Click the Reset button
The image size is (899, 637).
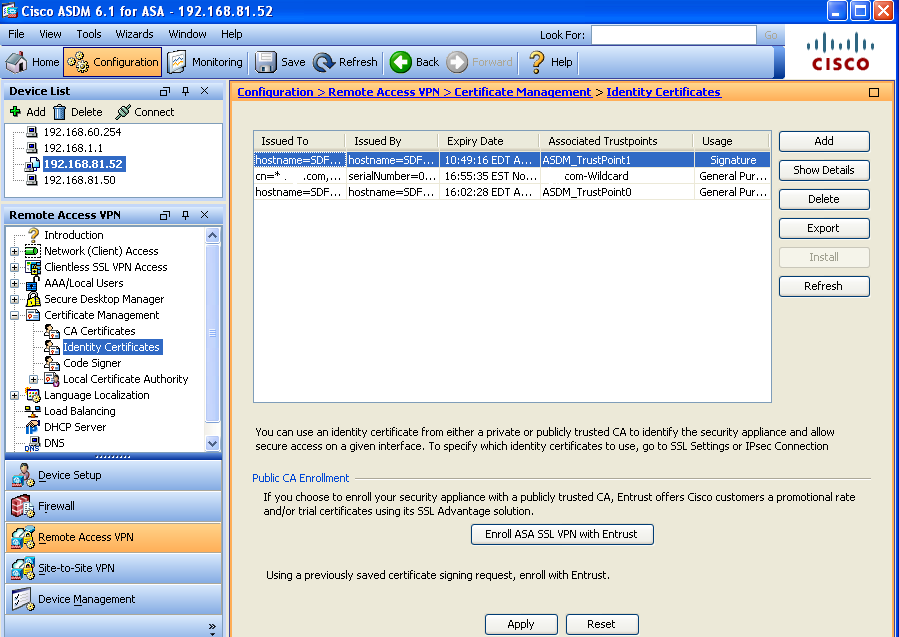point(602,624)
